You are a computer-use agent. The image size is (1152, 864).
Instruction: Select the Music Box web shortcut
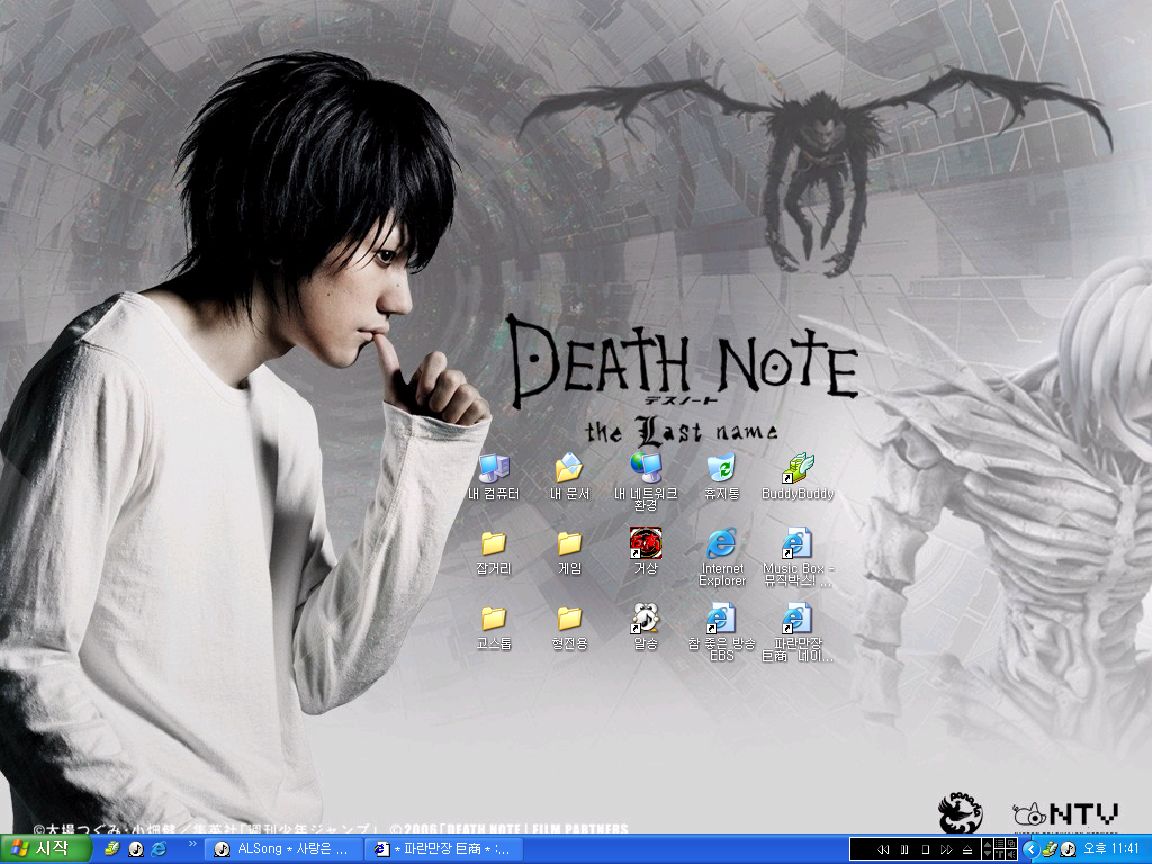pos(798,558)
